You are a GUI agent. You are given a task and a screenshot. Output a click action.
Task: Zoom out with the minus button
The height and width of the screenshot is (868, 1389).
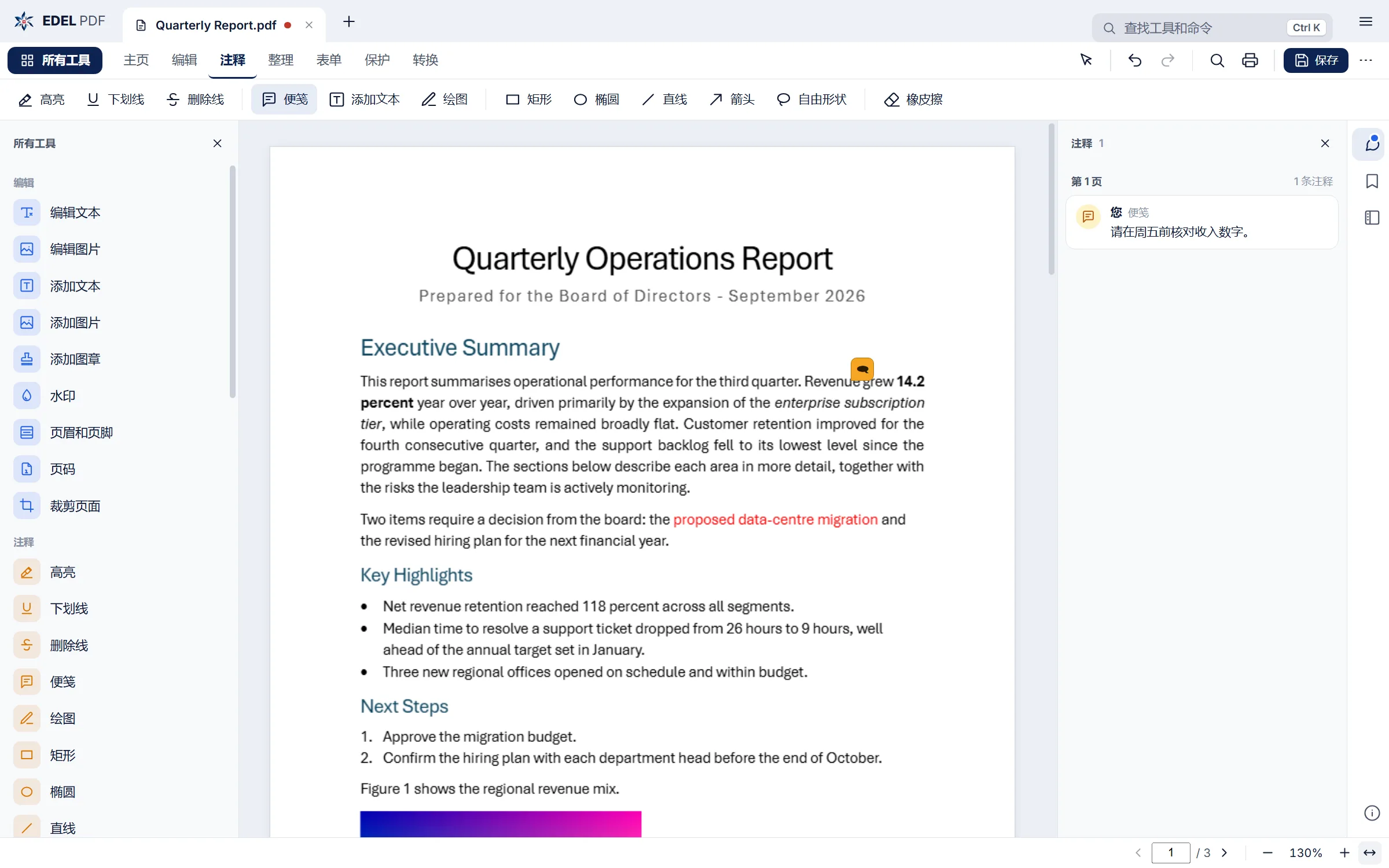1267,853
